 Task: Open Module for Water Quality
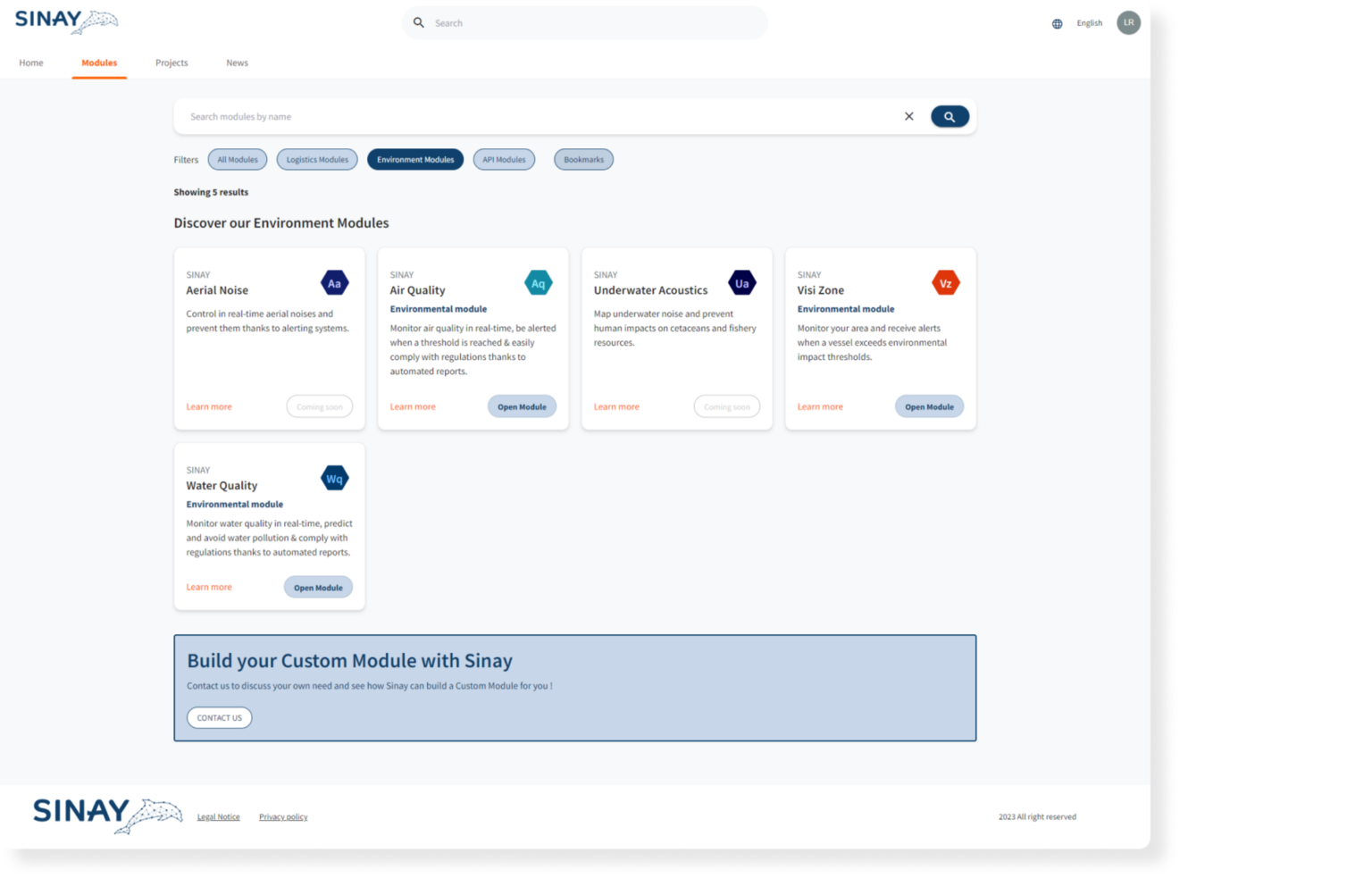(x=318, y=587)
